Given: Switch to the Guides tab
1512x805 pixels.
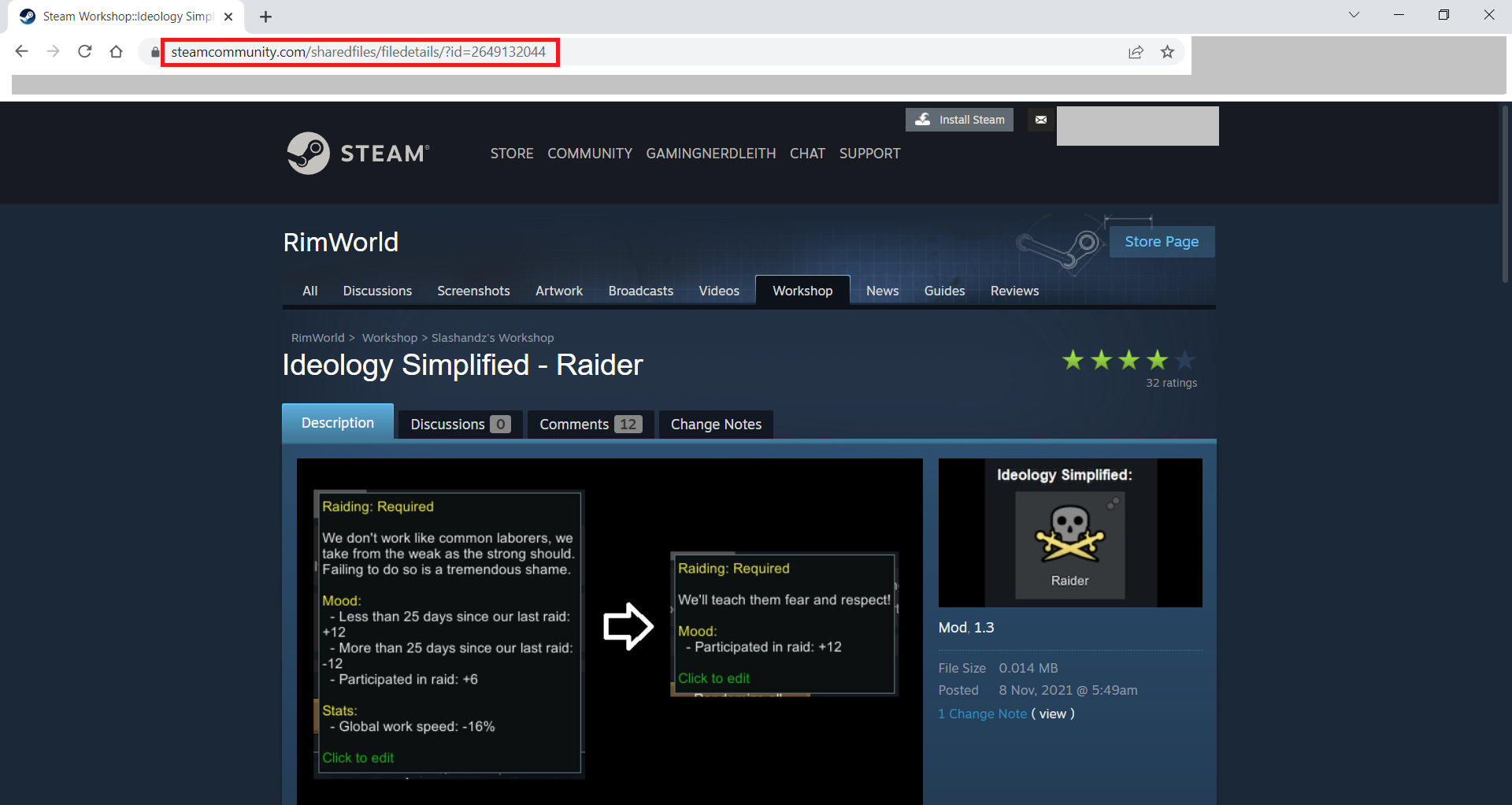Looking at the screenshot, I should [944, 291].
